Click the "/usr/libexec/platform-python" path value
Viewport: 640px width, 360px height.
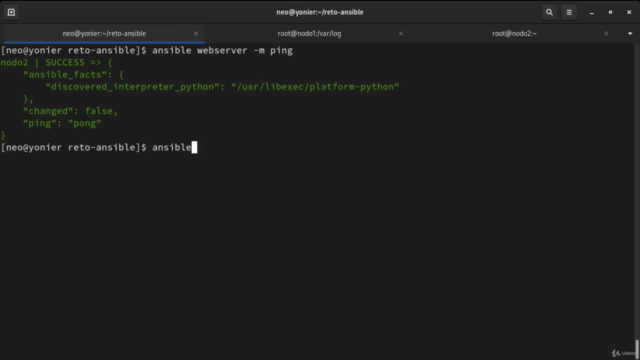(315, 87)
